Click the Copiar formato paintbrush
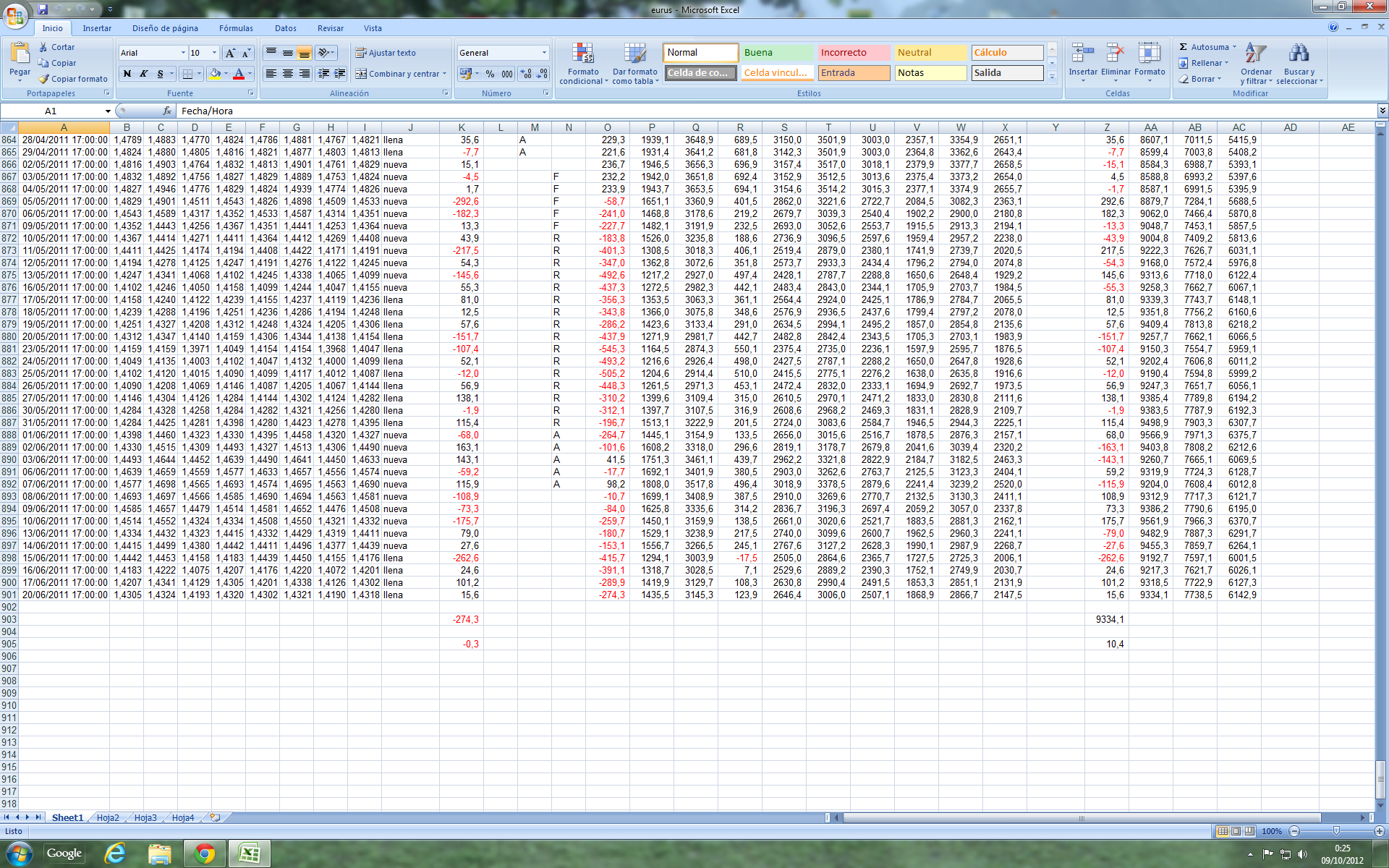 [x=45, y=79]
